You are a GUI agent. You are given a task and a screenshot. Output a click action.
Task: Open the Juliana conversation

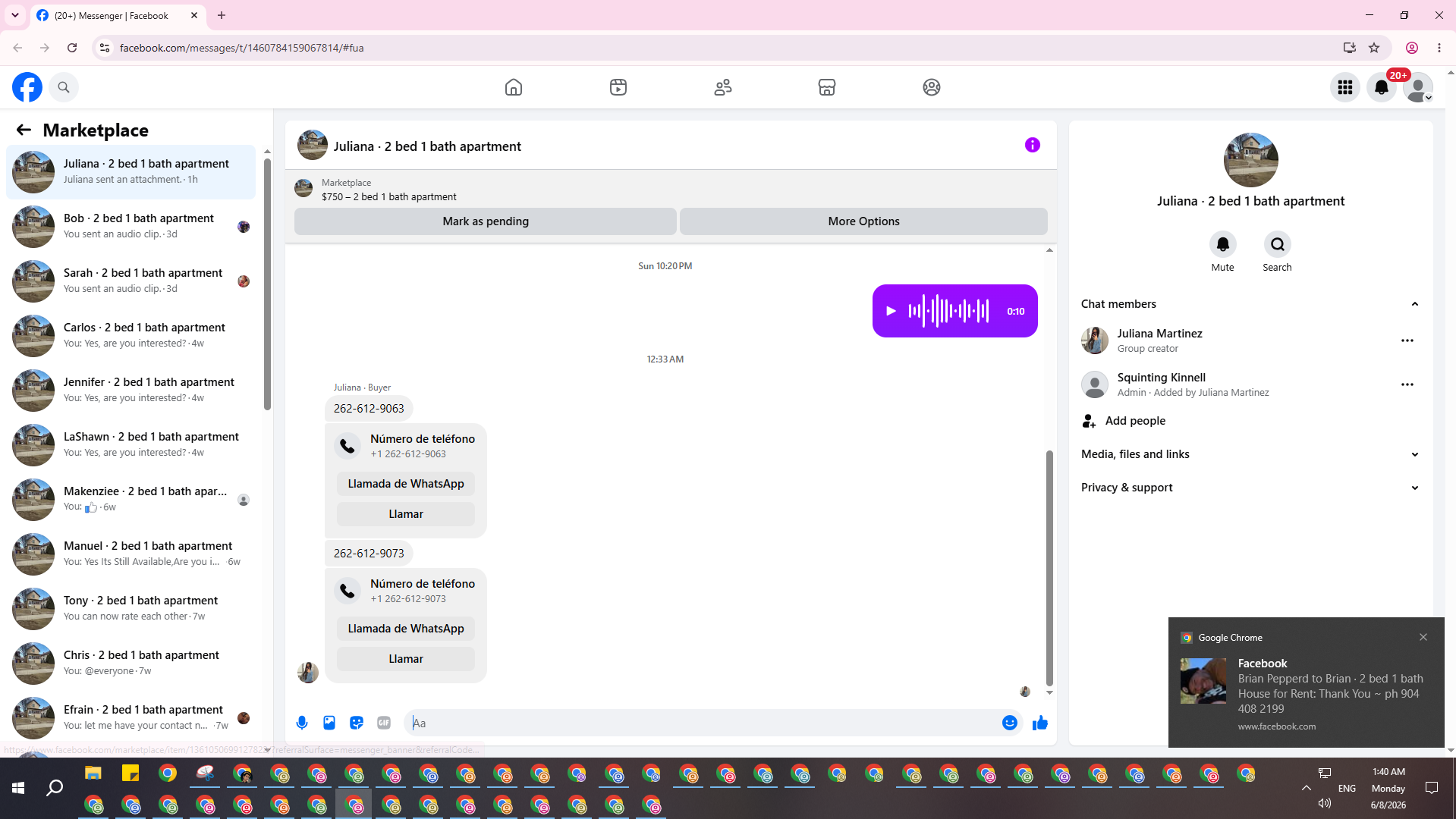(131, 172)
